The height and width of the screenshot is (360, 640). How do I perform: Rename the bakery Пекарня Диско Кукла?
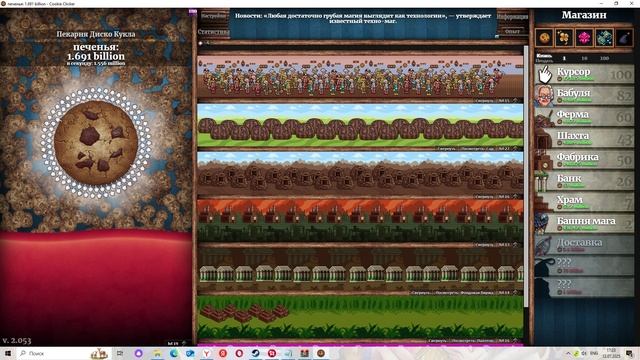[x=96, y=34]
